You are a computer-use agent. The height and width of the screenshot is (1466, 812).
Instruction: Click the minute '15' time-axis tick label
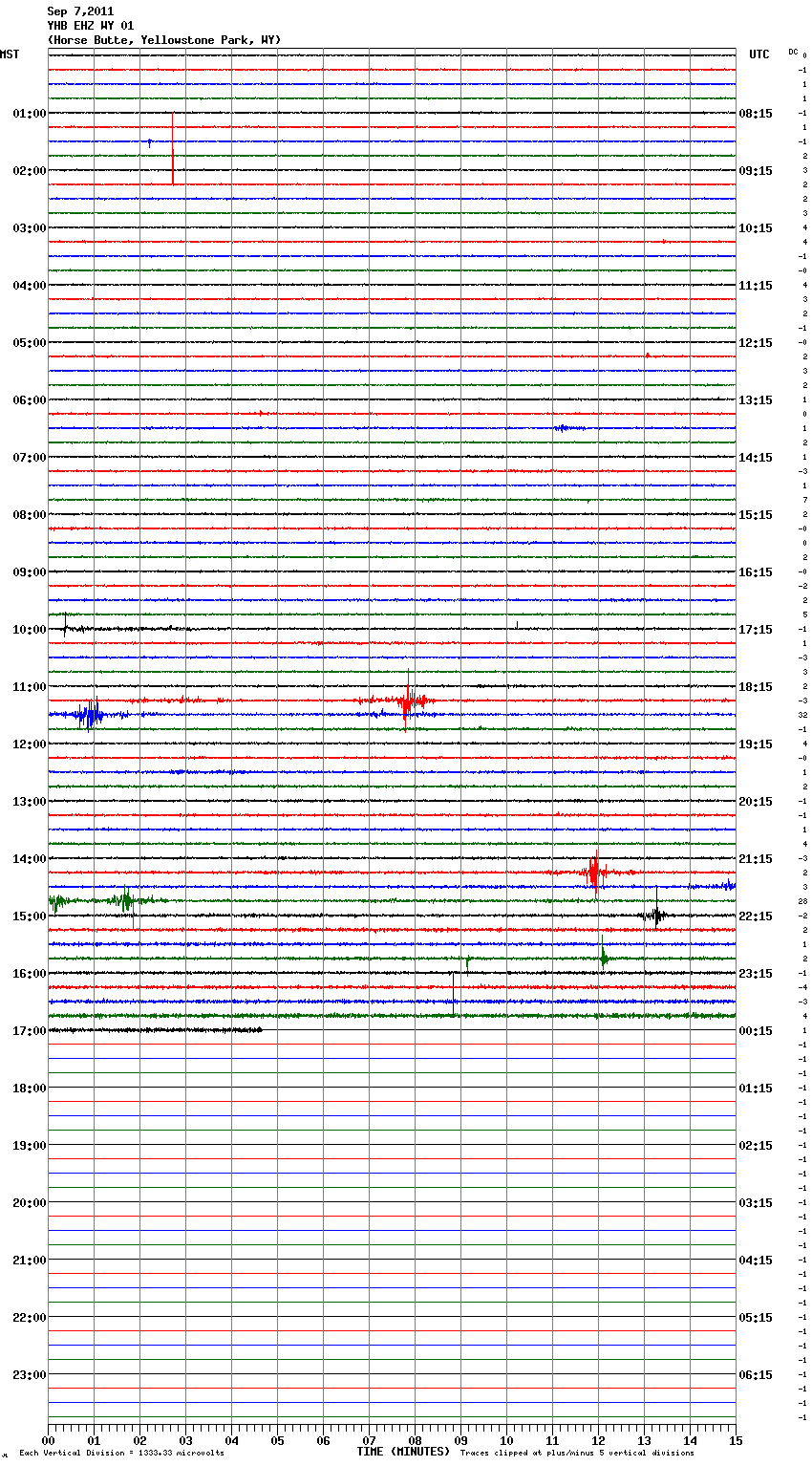pyautogui.click(x=736, y=1440)
